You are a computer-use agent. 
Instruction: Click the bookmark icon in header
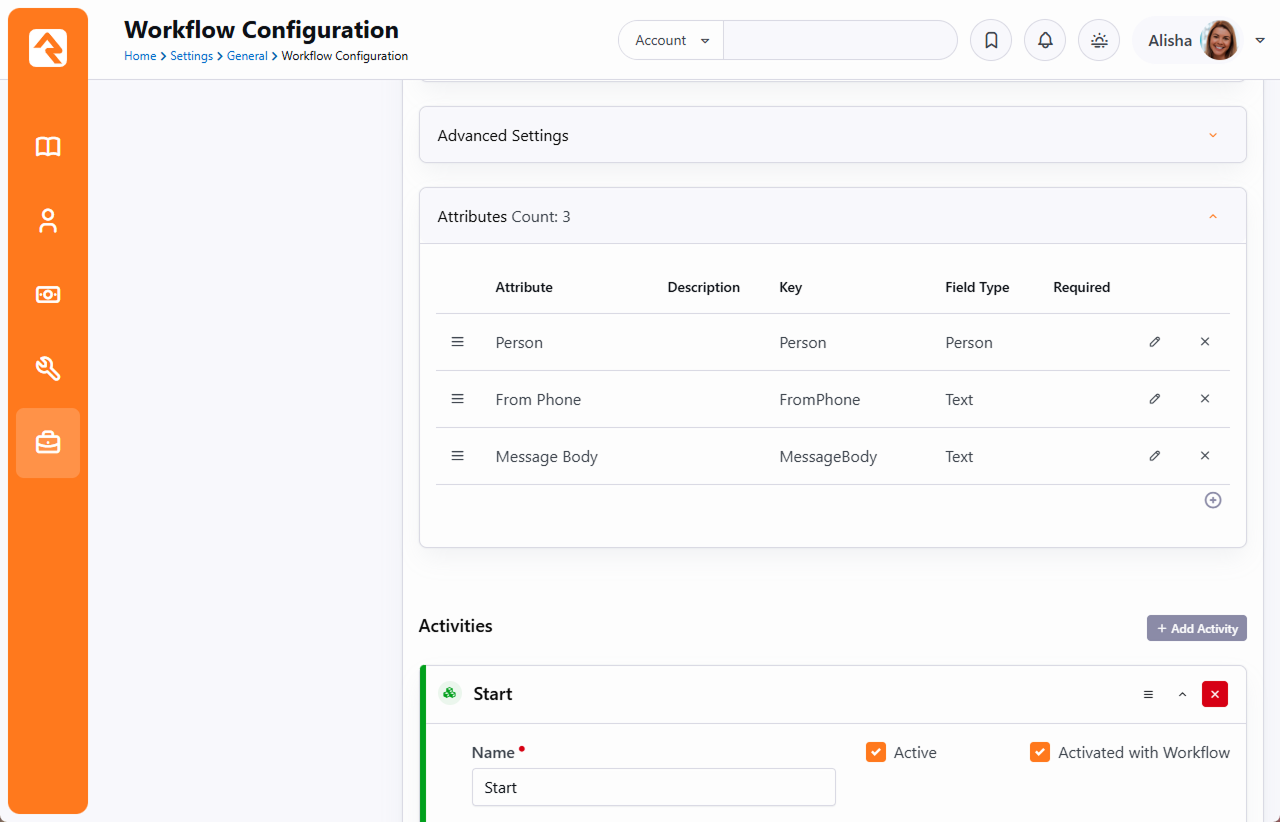[x=991, y=41]
